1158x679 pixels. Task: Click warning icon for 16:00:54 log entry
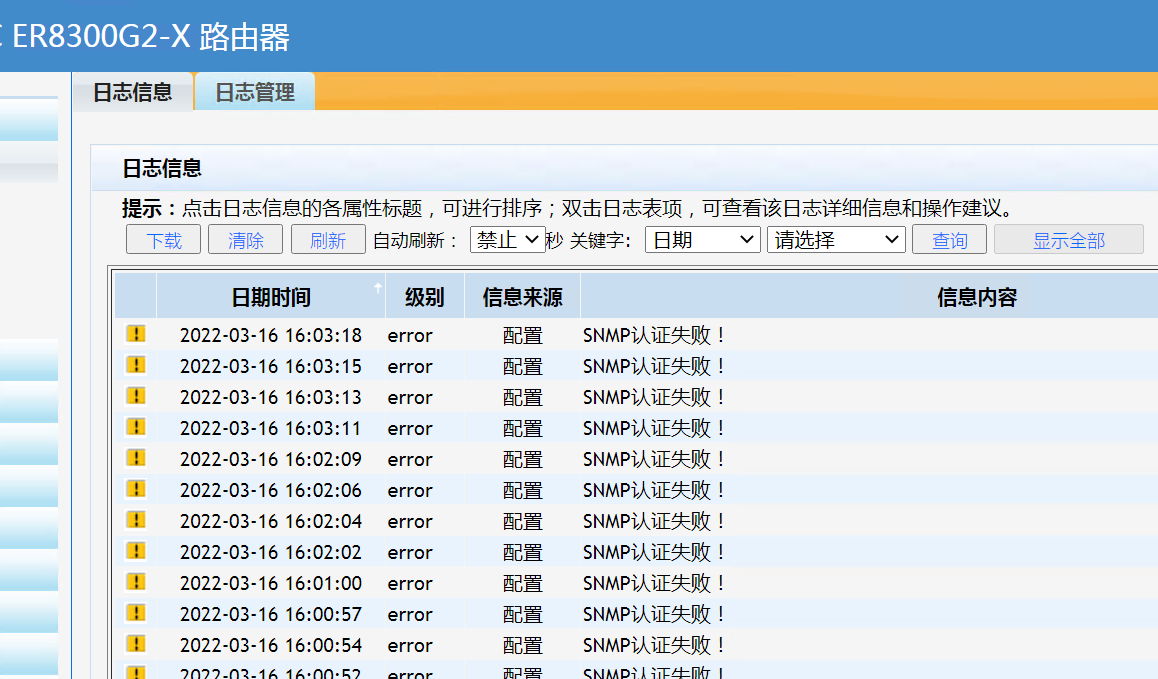pyautogui.click(x=135, y=644)
